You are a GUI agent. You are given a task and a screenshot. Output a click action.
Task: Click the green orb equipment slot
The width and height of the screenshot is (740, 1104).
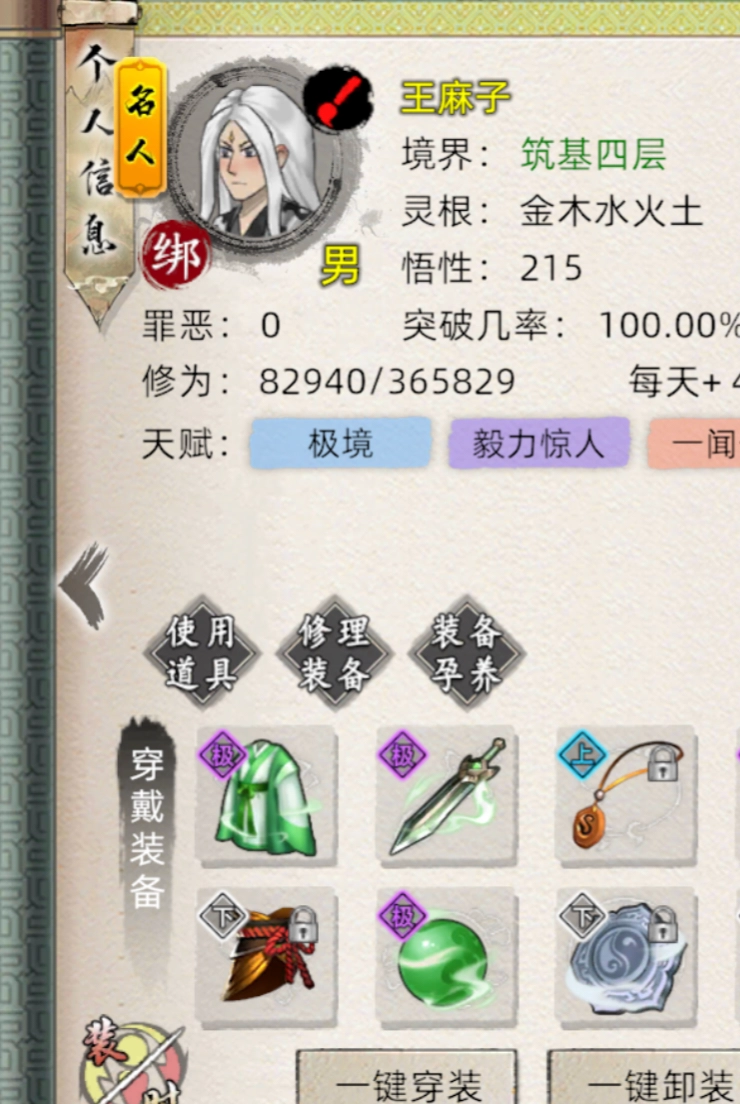447,956
